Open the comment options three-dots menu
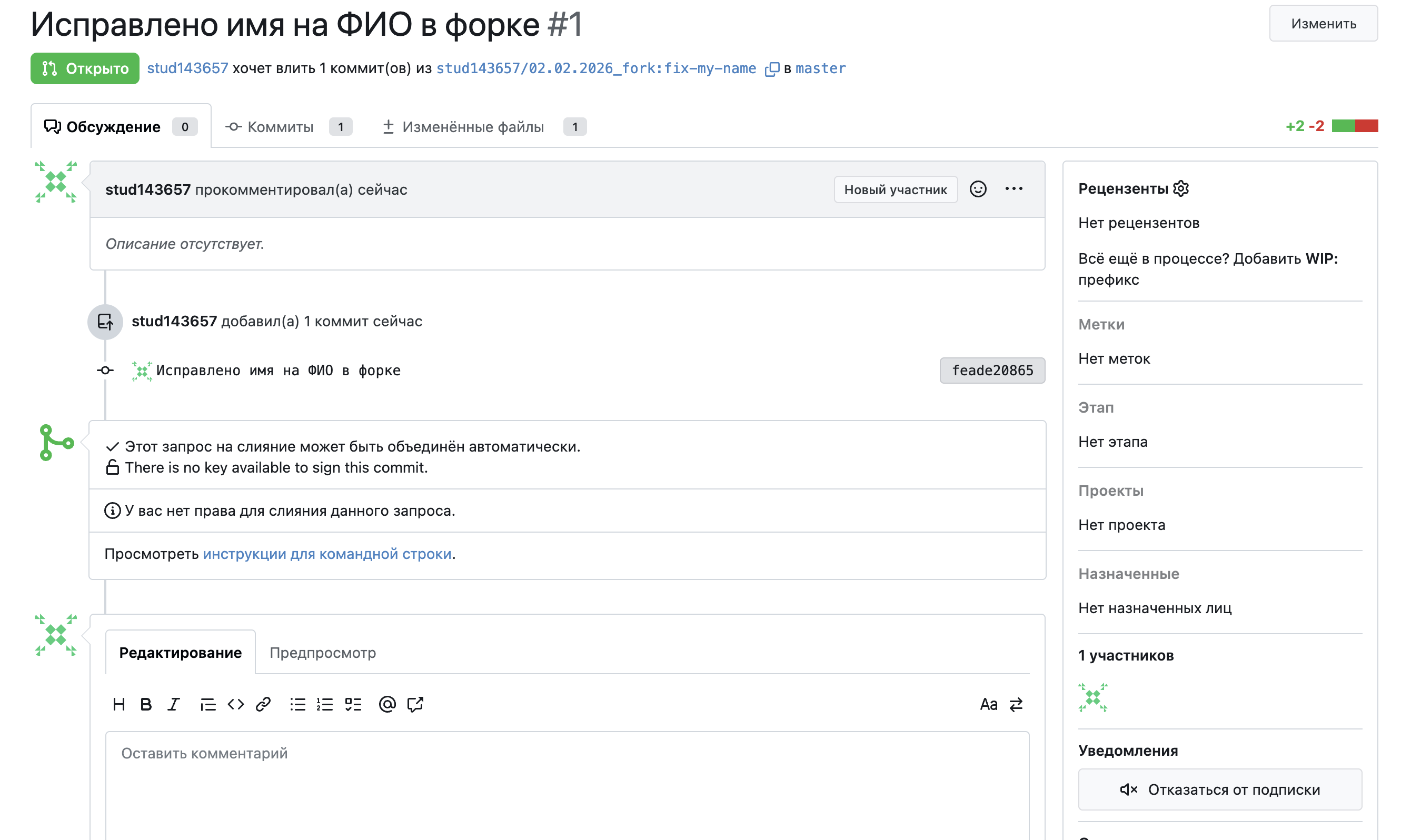Viewport: 1411px width, 840px height. pyautogui.click(x=1013, y=189)
